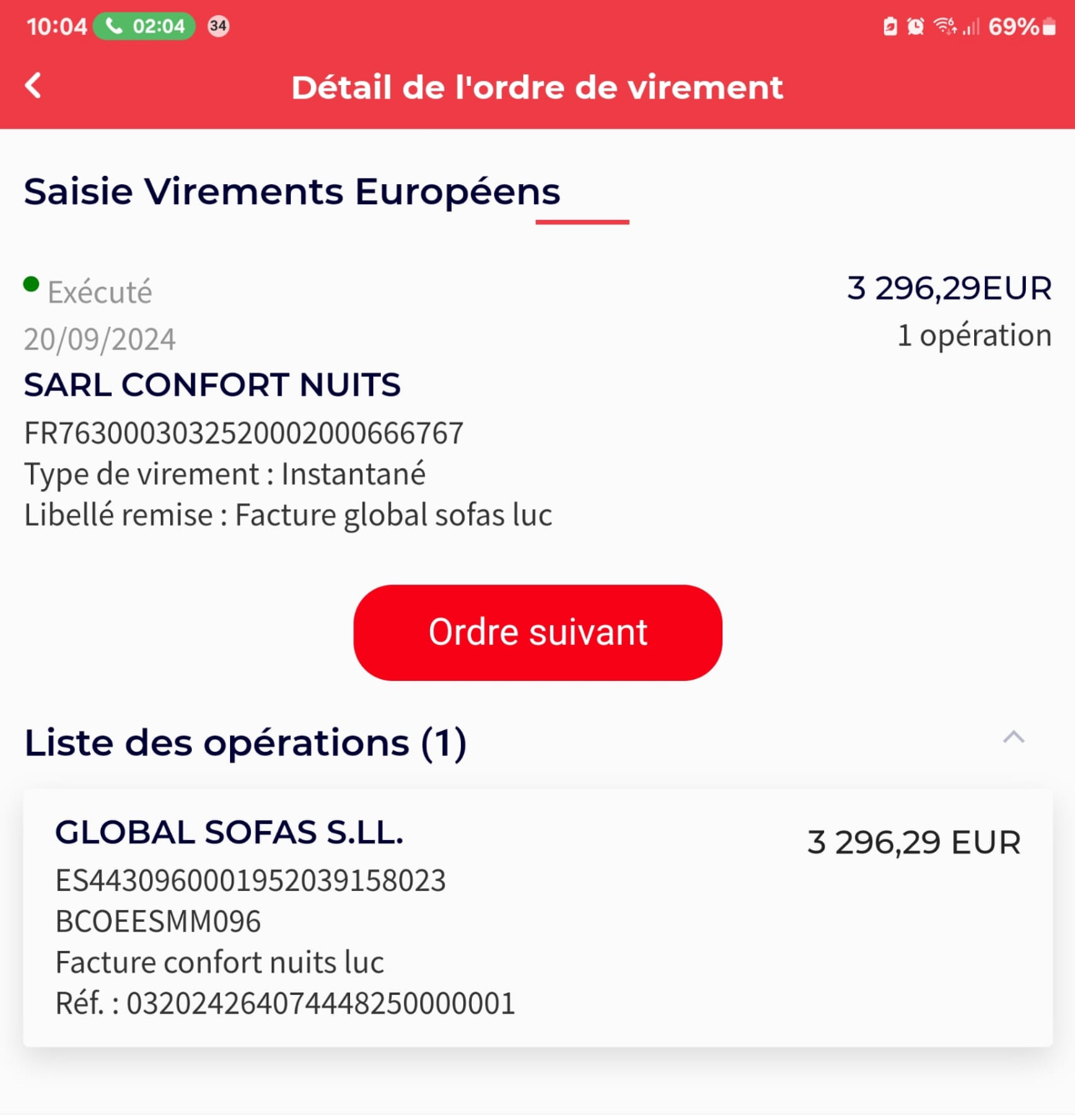Screen dimensions: 1075x1120
Task: Tap the ongoing call timer pill
Action: click(x=144, y=27)
